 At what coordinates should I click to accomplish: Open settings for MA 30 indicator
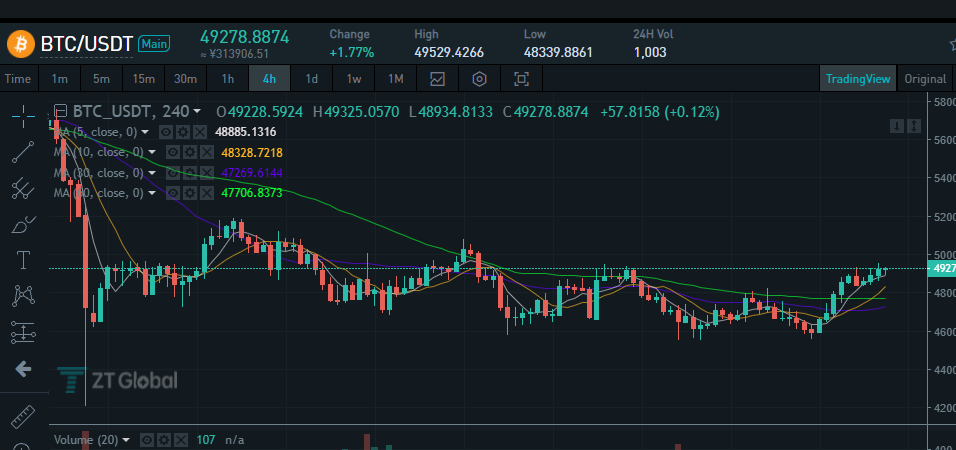coord(190,173)
